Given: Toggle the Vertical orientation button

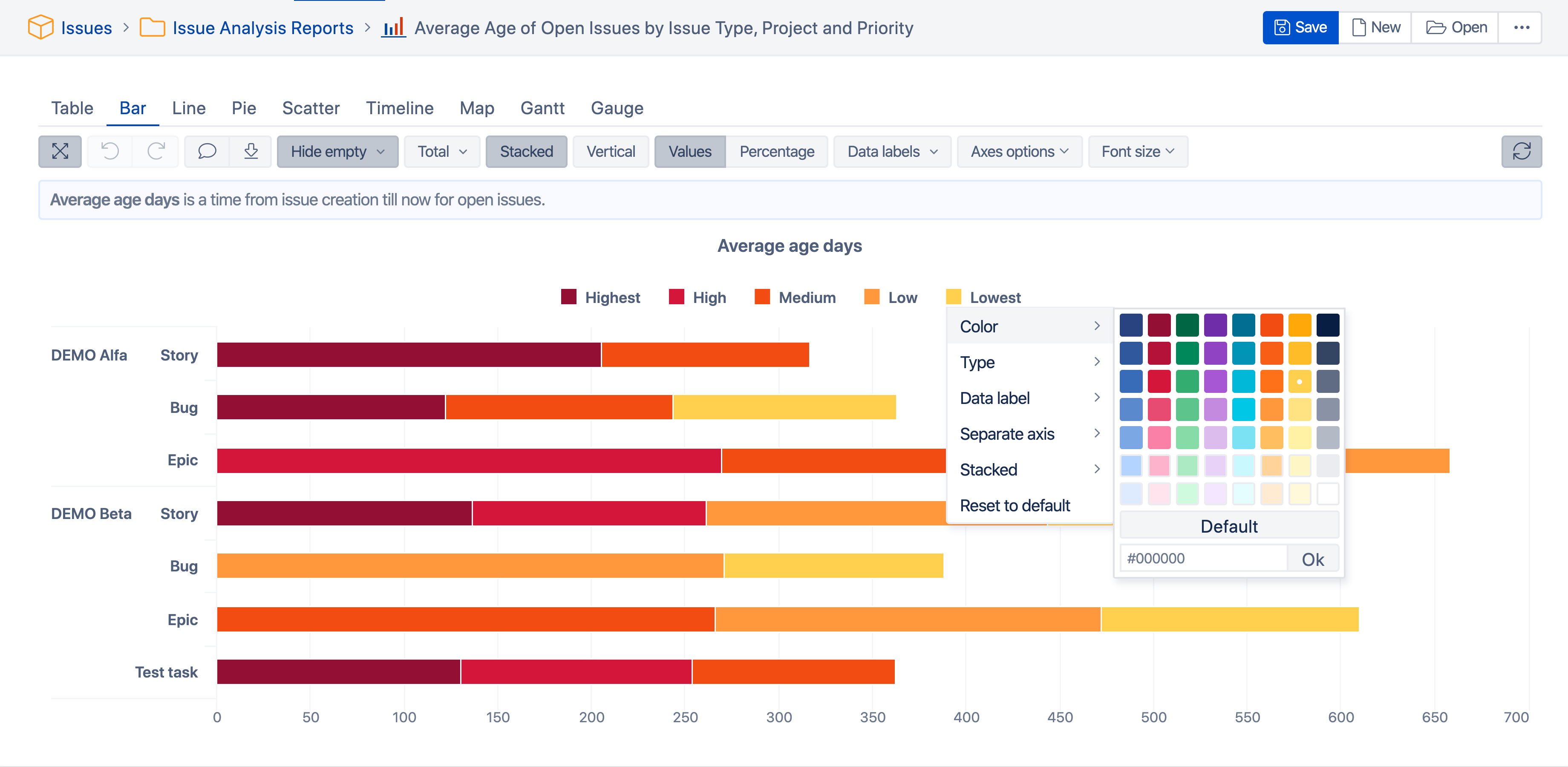Looking at the screenshot, I should [611, 152].
